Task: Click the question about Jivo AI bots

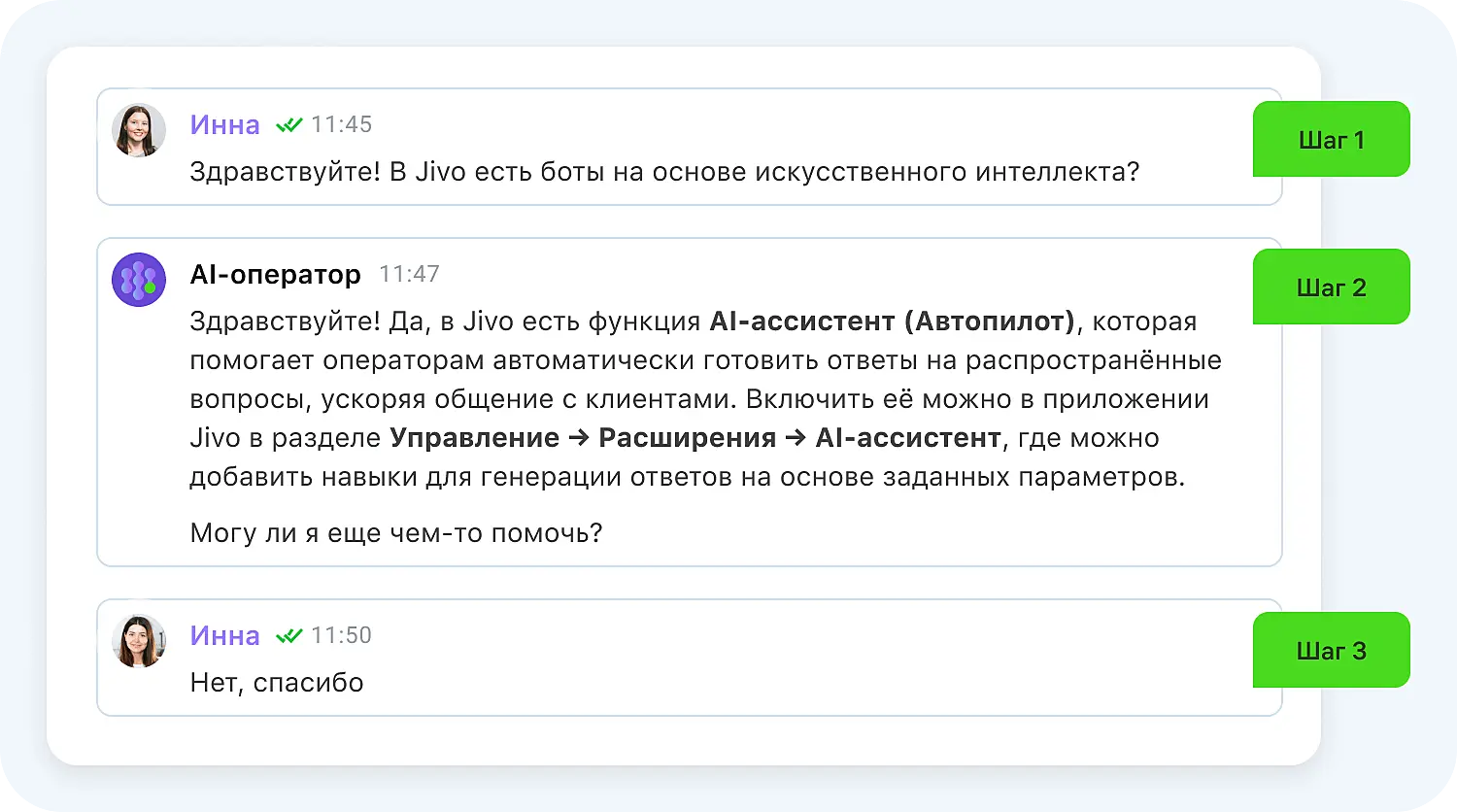Action: point(663,172)
